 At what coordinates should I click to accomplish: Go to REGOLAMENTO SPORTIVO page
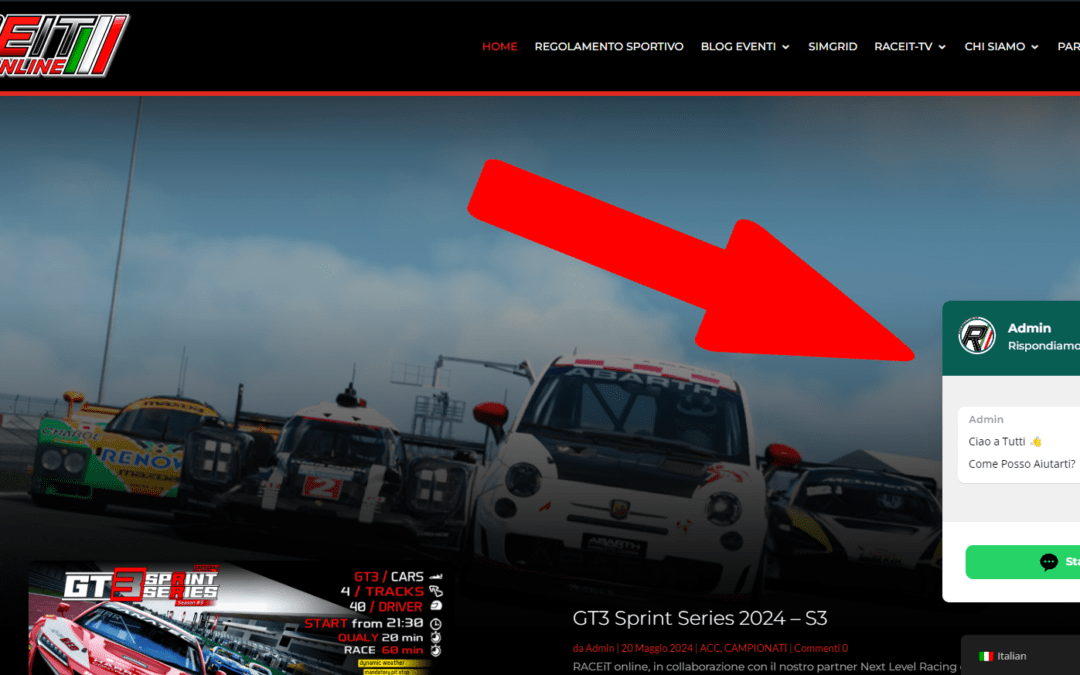(609, 46)
